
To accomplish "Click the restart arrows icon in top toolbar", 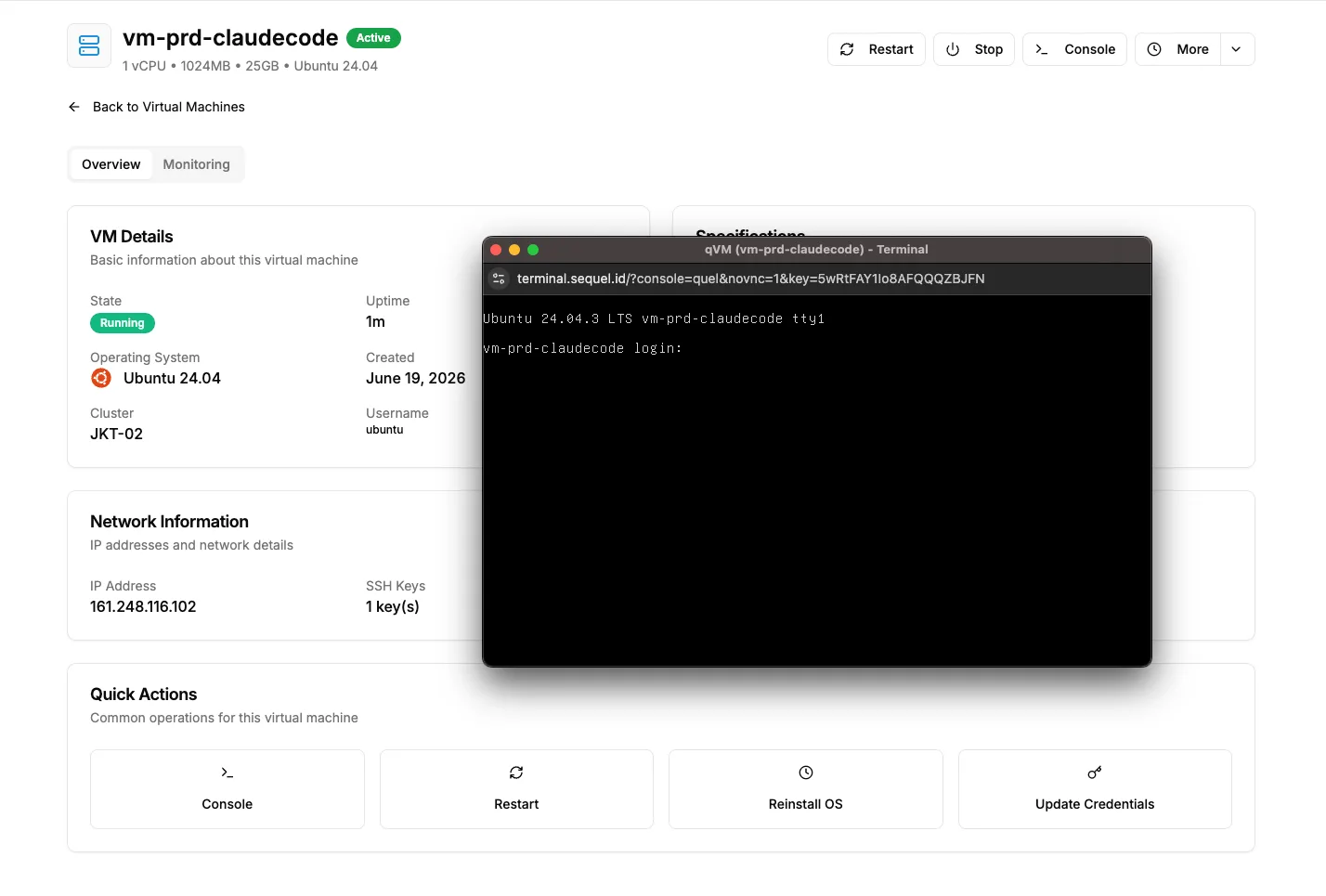I will click(x=847, y=49).
